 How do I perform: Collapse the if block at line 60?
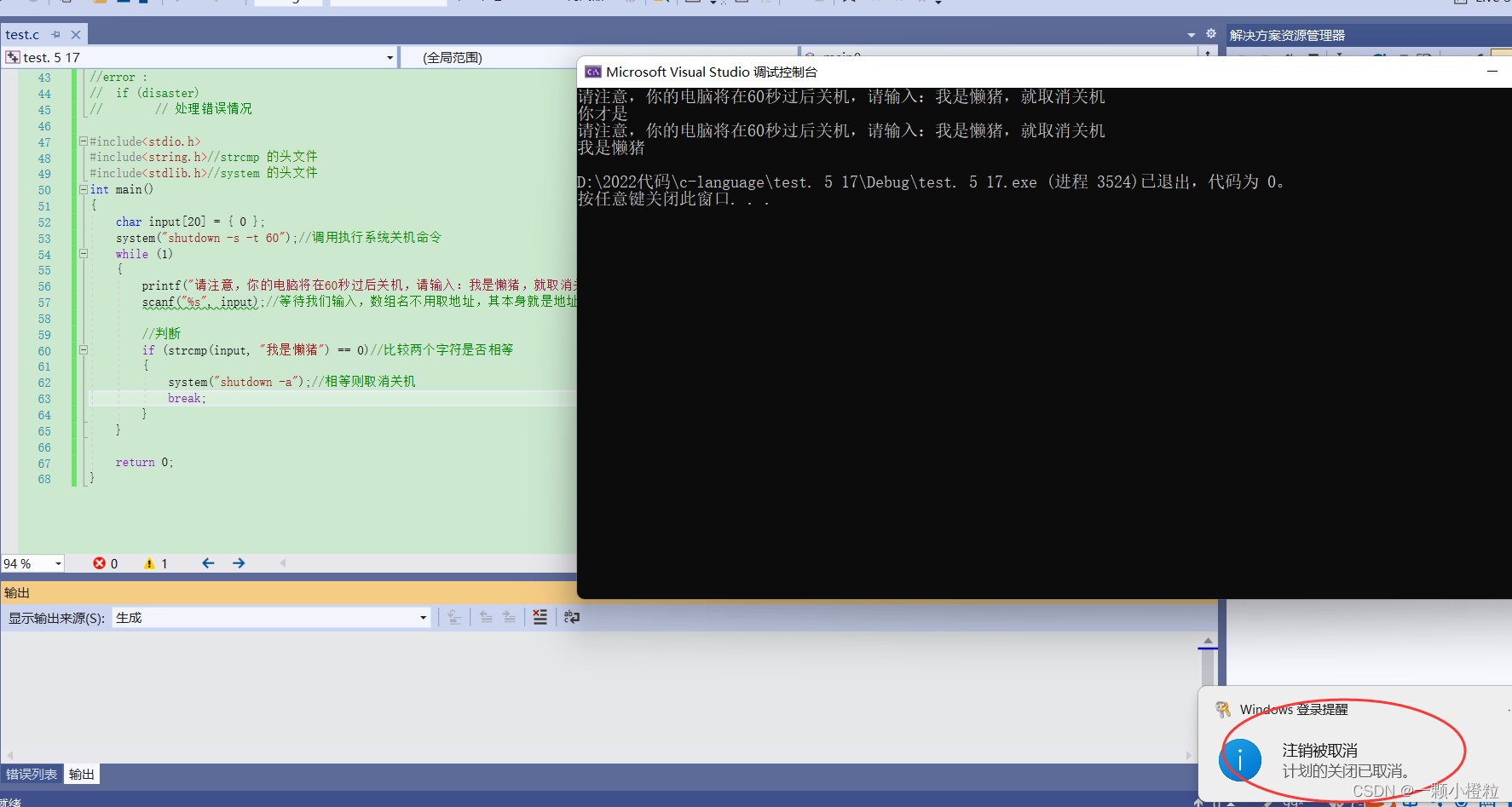[84, 349]
